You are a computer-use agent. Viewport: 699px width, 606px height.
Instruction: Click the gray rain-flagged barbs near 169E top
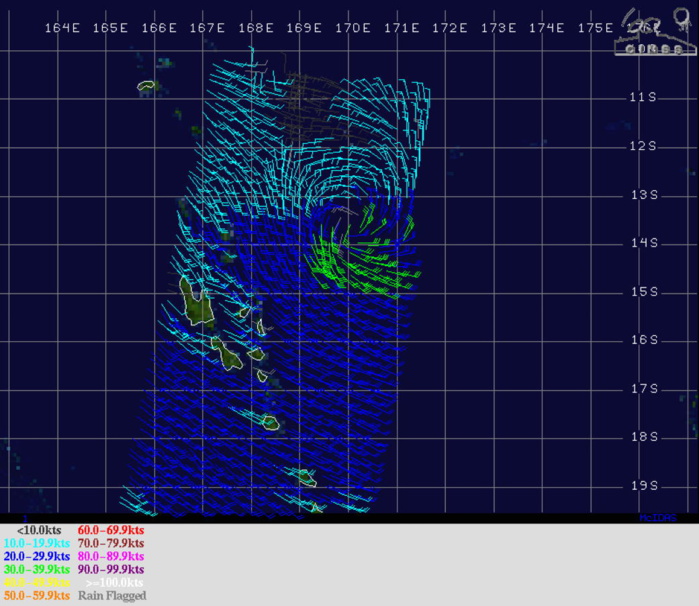310,100
